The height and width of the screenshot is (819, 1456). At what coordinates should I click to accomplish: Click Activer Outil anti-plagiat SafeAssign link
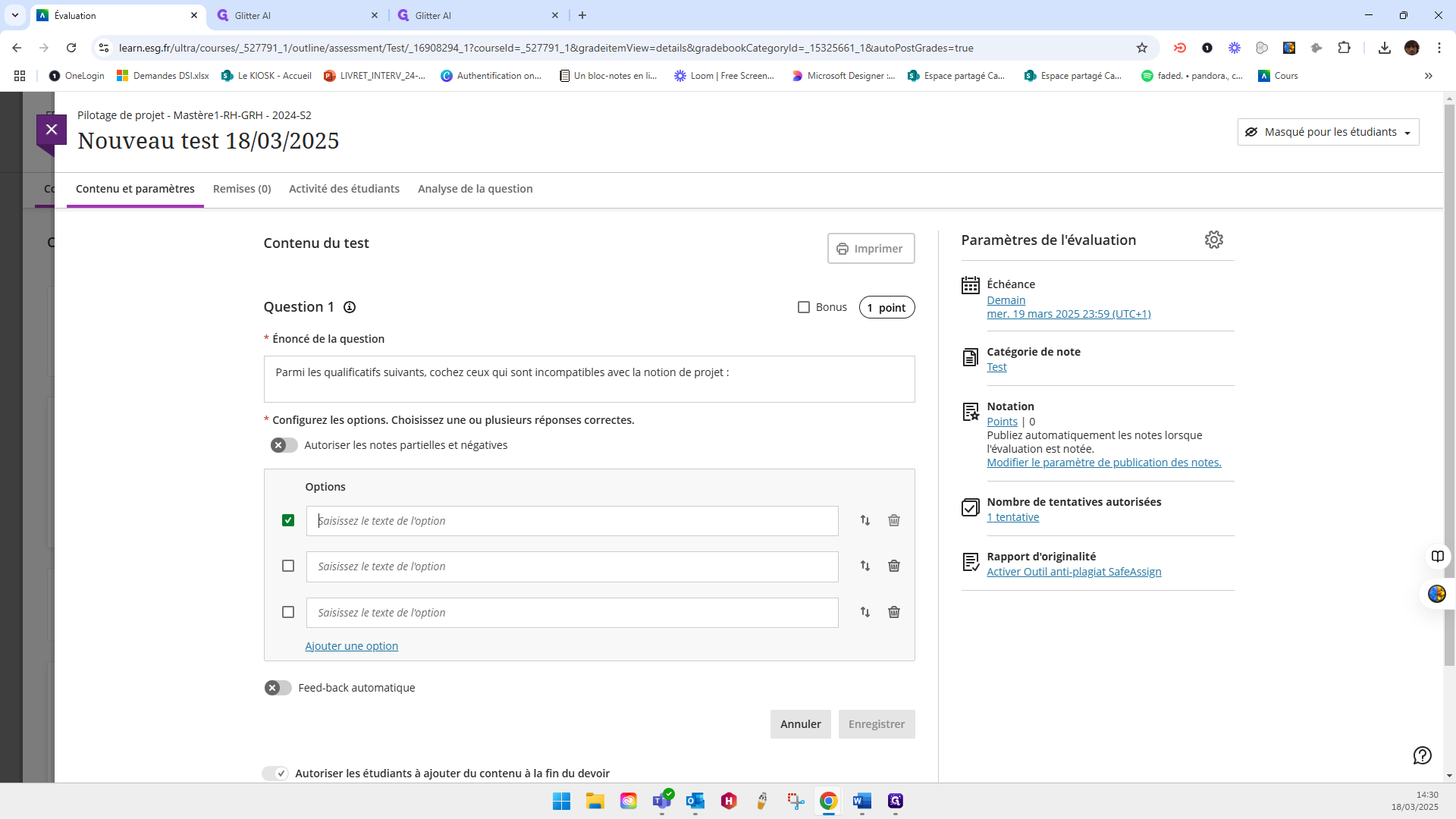(1074, 572)
